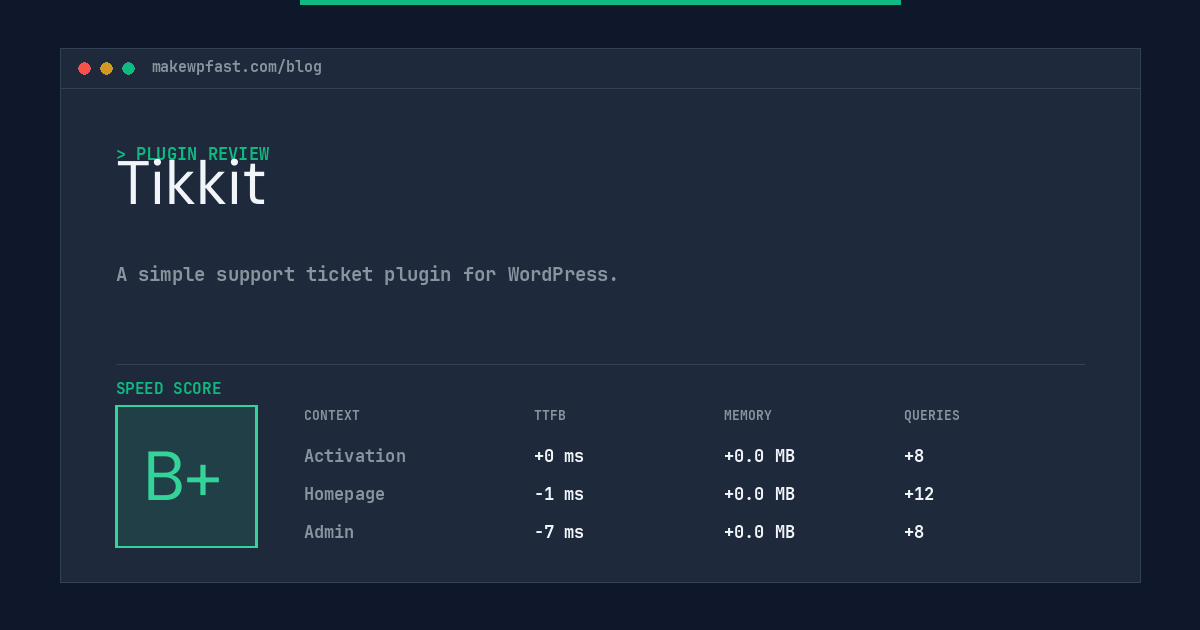Click the green progress bar at top

(x=600, y=2)
